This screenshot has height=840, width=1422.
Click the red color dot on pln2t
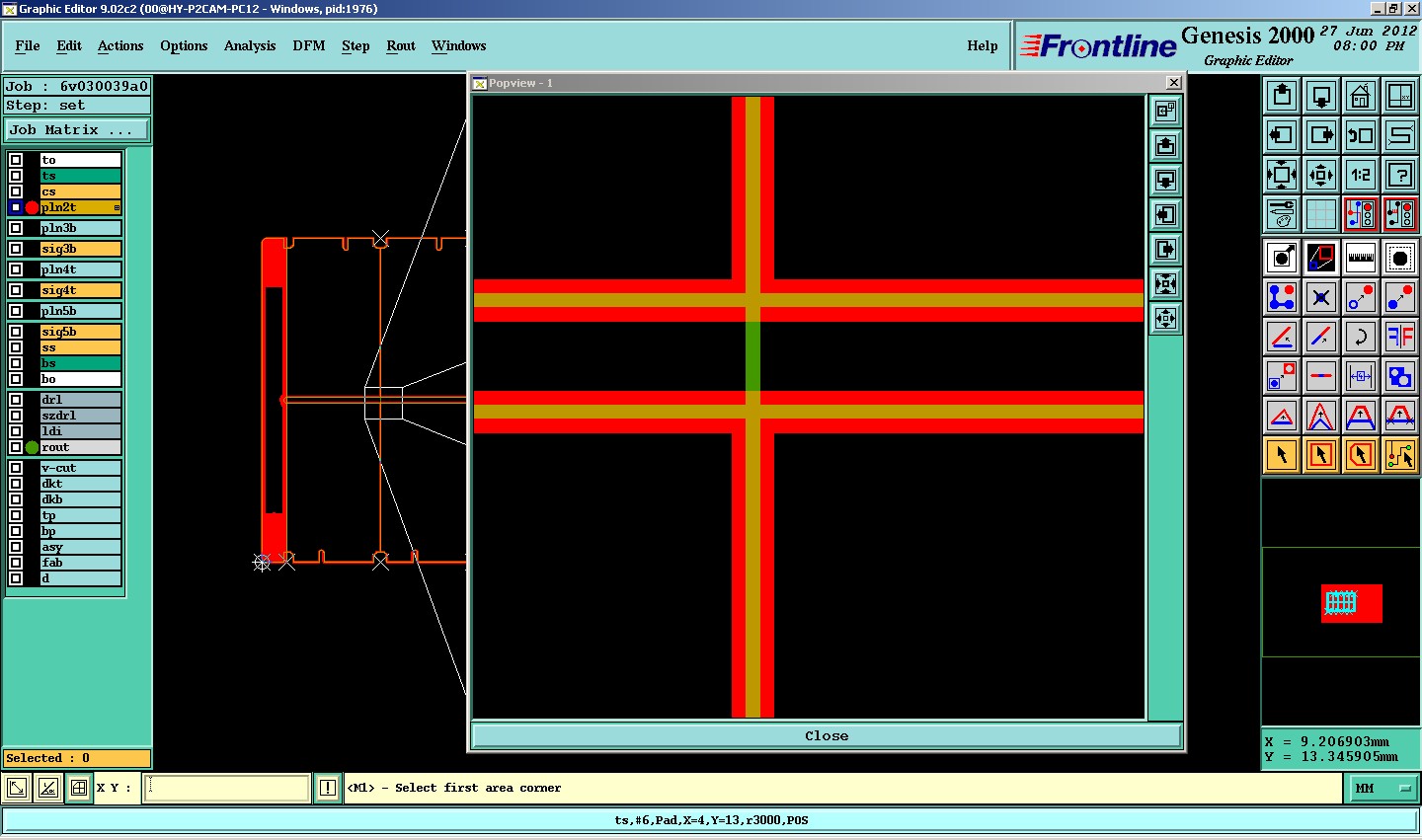coord(32,207)
